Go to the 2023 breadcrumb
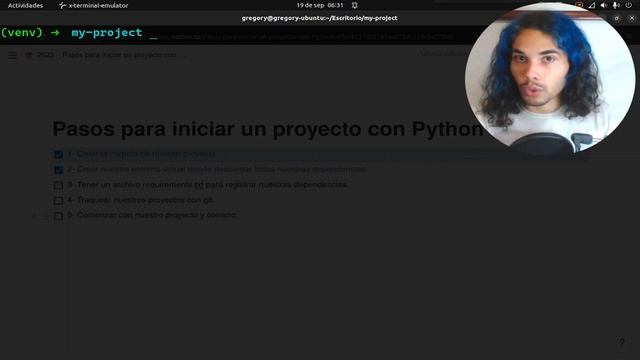640x360 pixels. (45, 55)
